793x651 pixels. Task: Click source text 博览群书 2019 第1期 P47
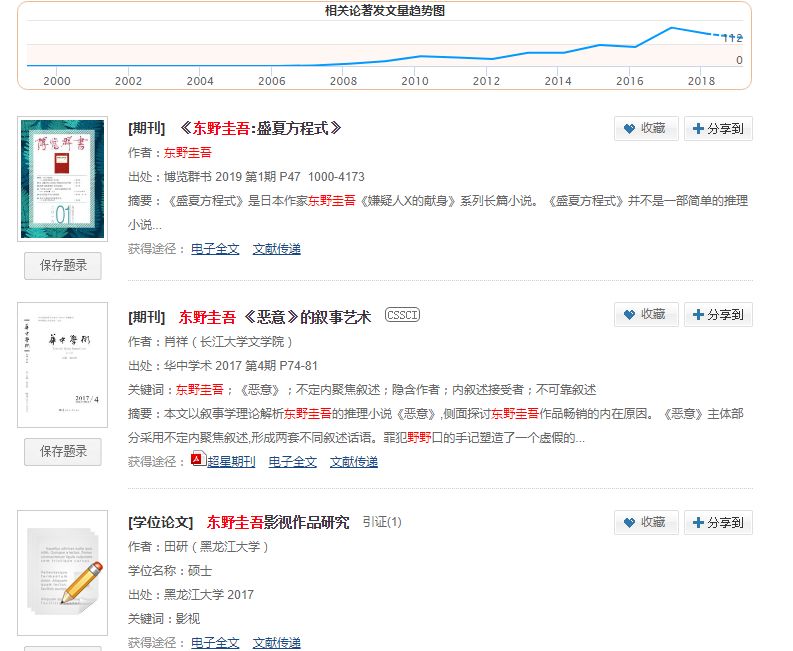(x=232, y=177)
